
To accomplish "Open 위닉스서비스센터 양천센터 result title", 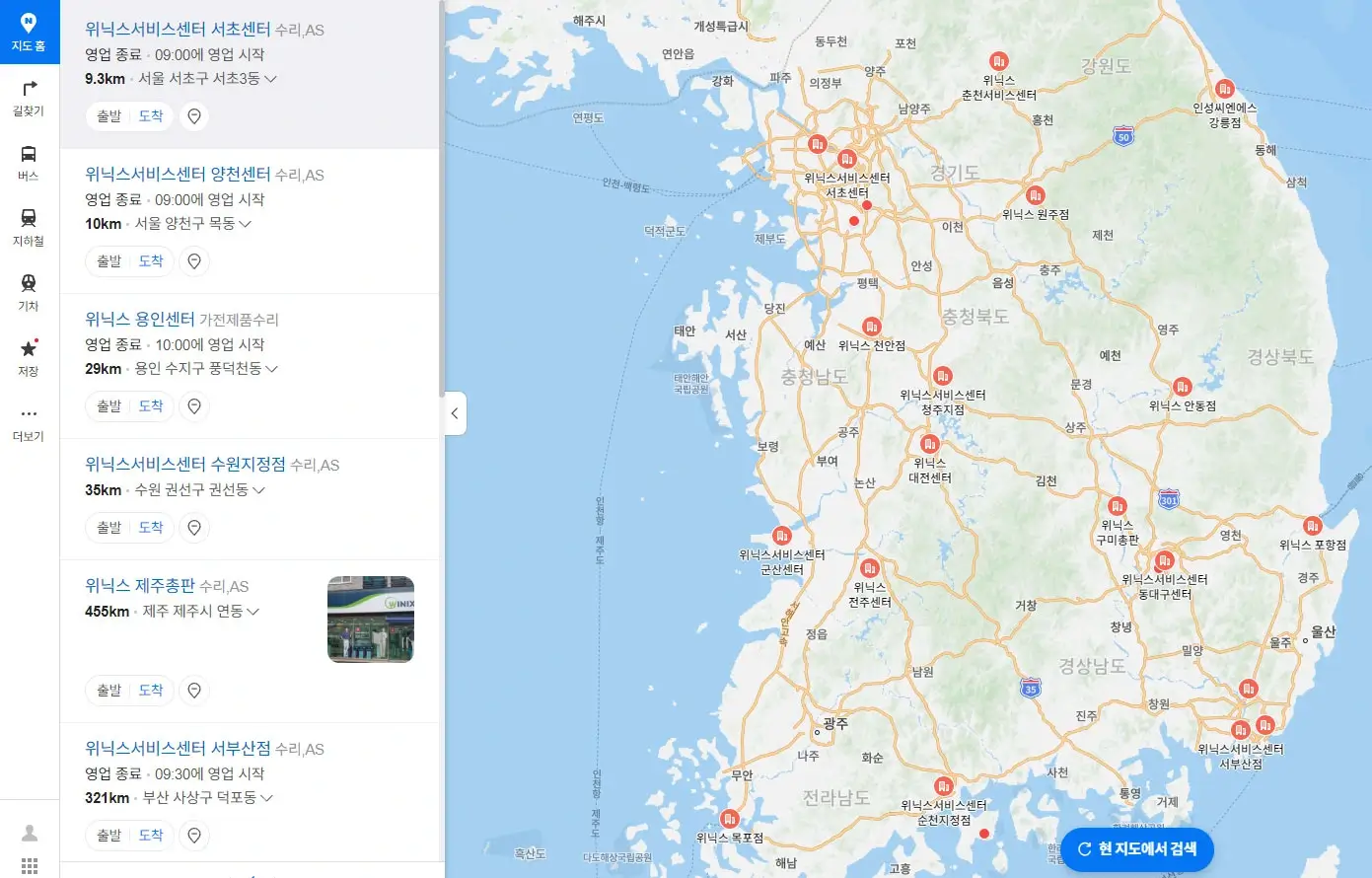I will [178, 175].
